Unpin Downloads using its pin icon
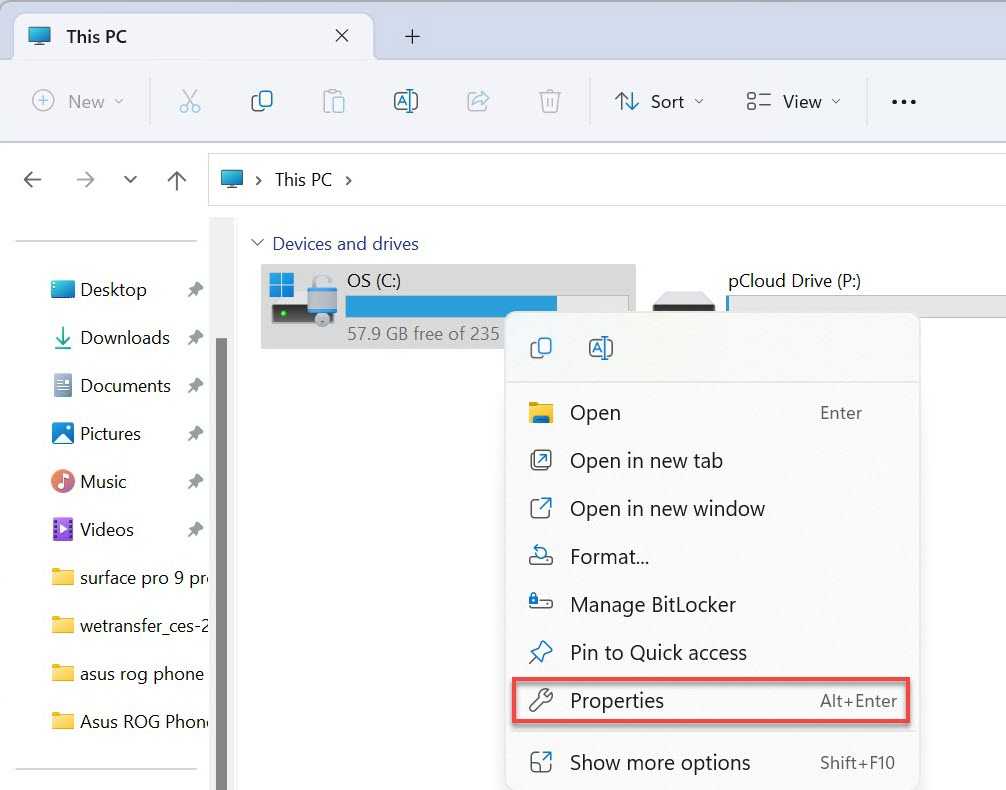1006x790 pixels. pos(195,338)
